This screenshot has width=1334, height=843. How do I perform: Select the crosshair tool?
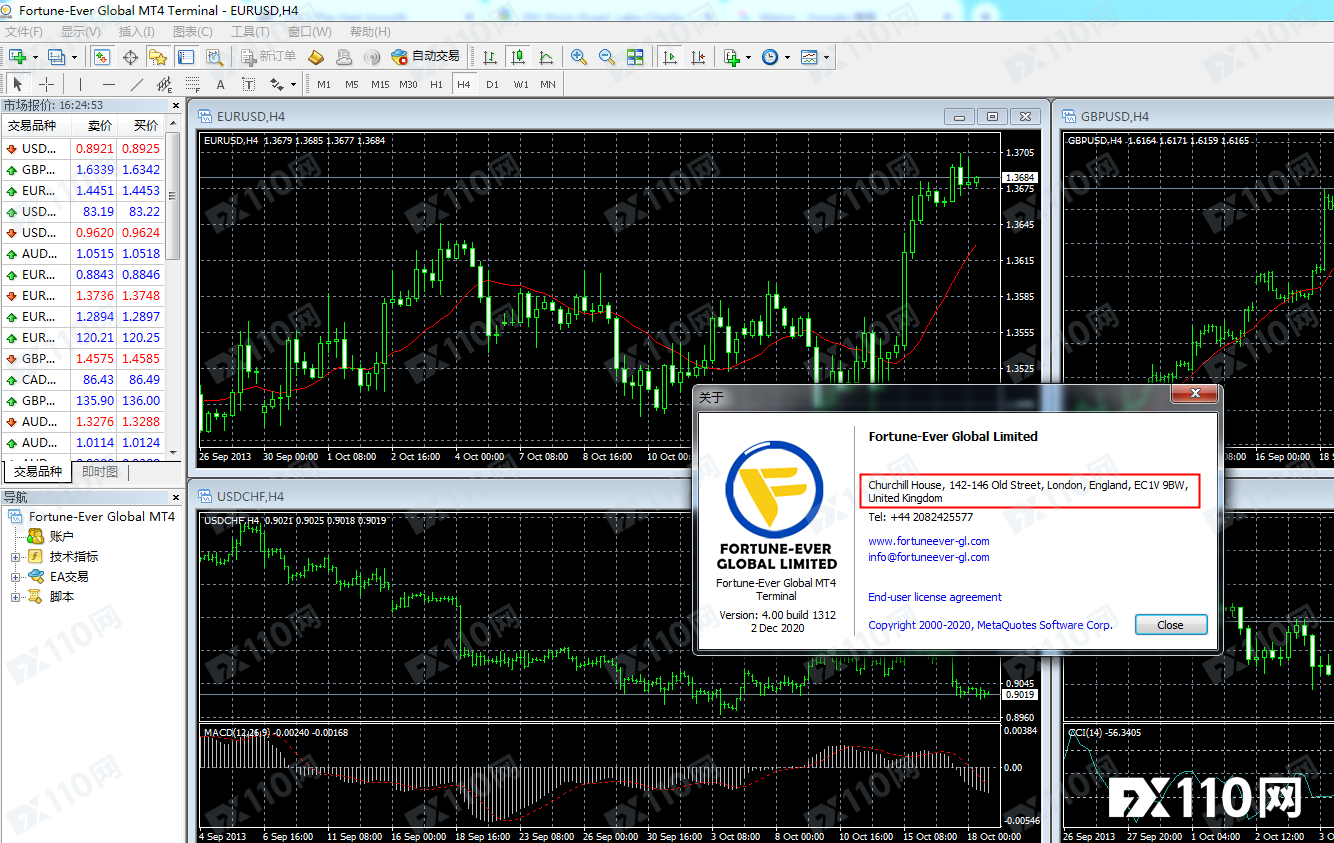click(46, 84)
